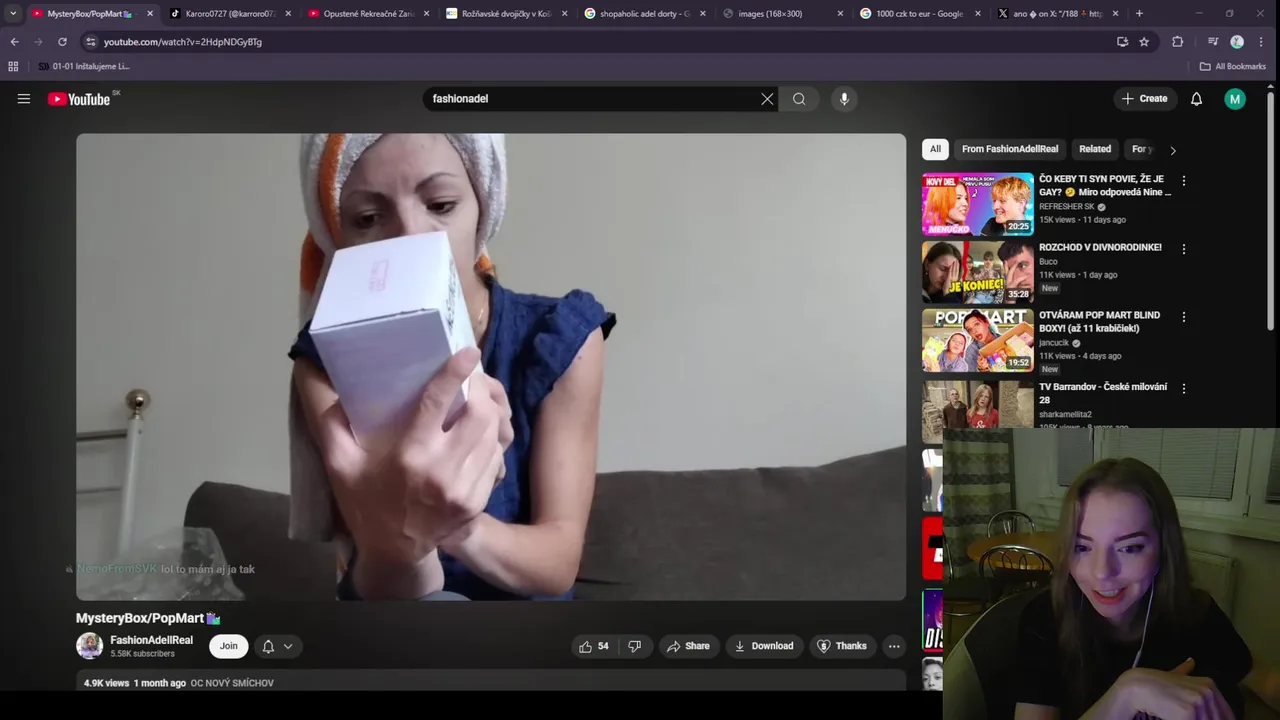This screenshot has height=720, width=1280.
Task: Open the Chrome apps grid in bookmarks bar
Action: pyautogui.click(x=13, y=66)
